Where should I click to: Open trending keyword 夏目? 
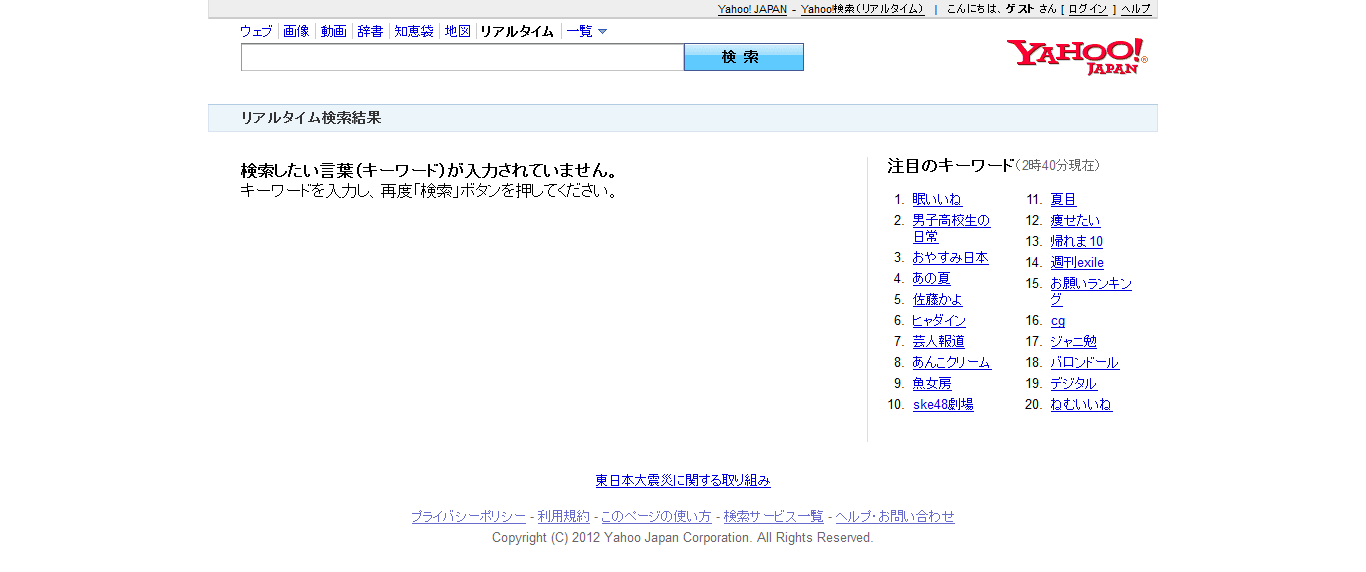click(1063, 200)
